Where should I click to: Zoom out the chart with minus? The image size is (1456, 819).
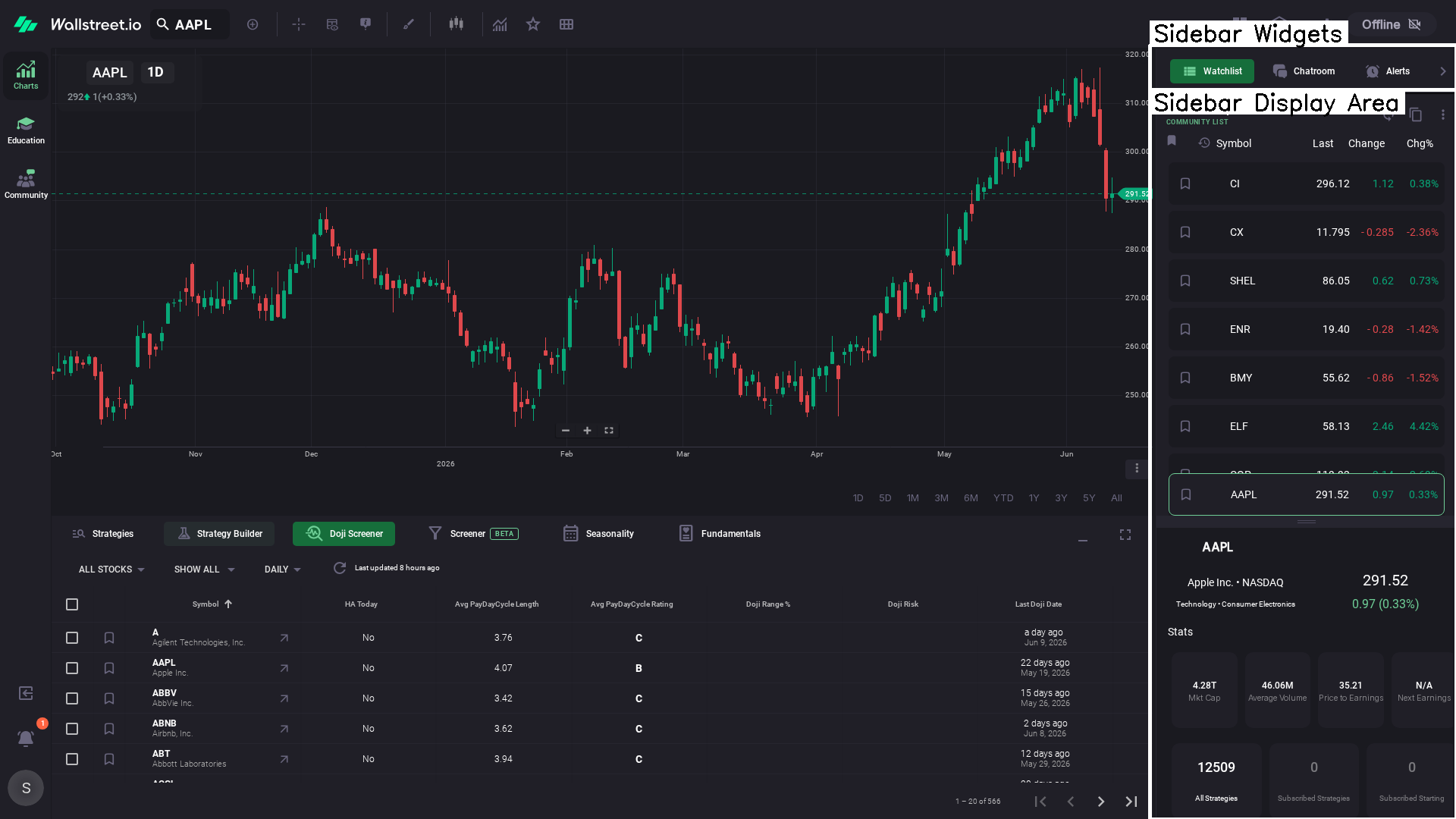coord(565,431)
